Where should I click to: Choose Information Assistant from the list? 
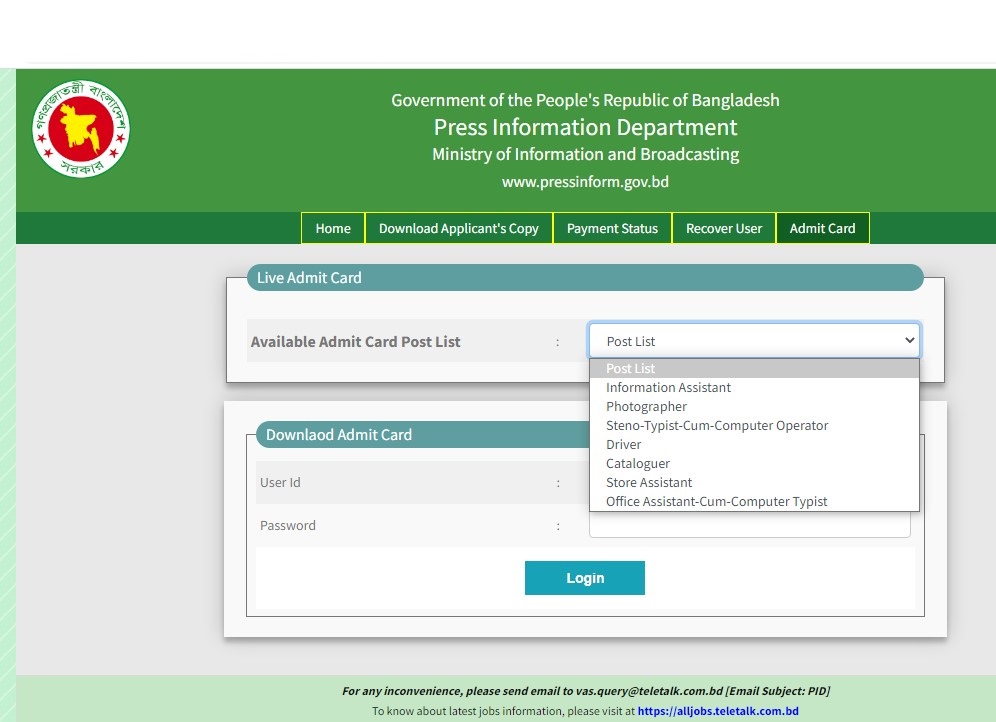tap(668, 388)
